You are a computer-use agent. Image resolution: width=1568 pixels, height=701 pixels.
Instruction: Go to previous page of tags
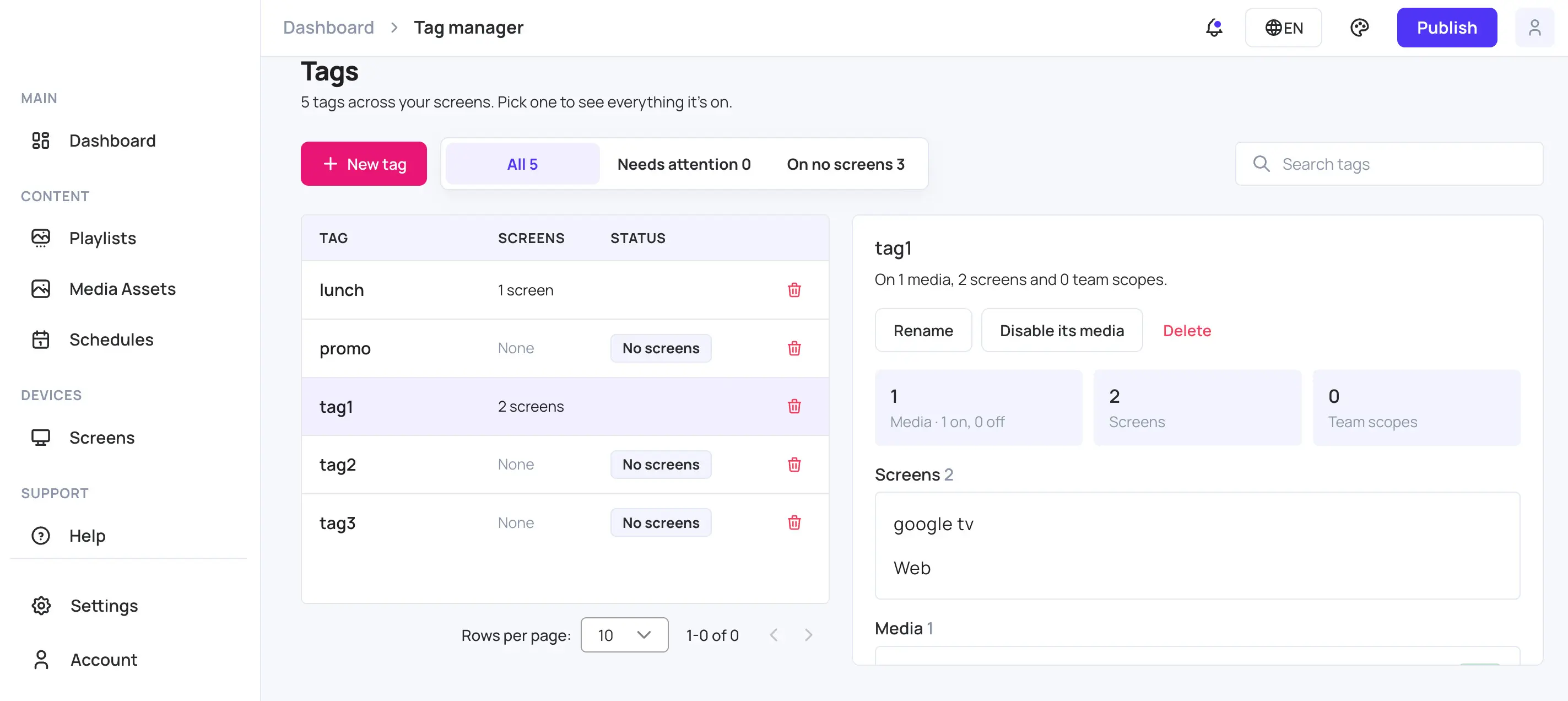click(x=773, y=635)
